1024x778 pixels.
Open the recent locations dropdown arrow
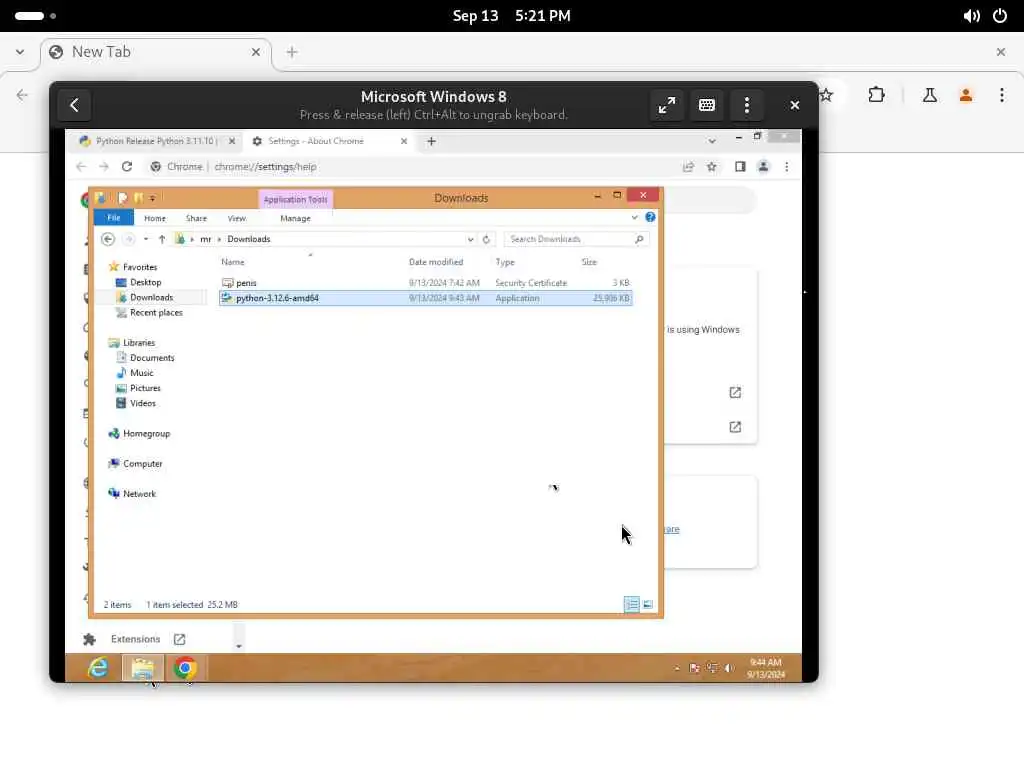tap(146, 239)
